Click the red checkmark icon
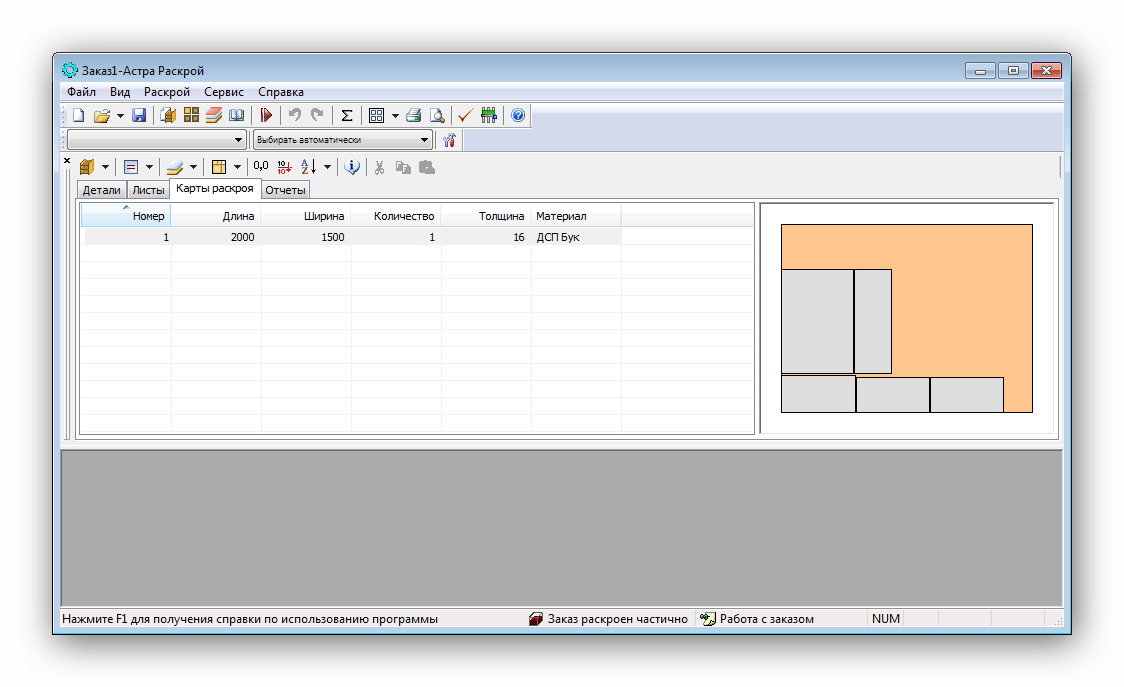This screenshot has height=687, width=1124. pyautogui.click(x=465, y=115)
